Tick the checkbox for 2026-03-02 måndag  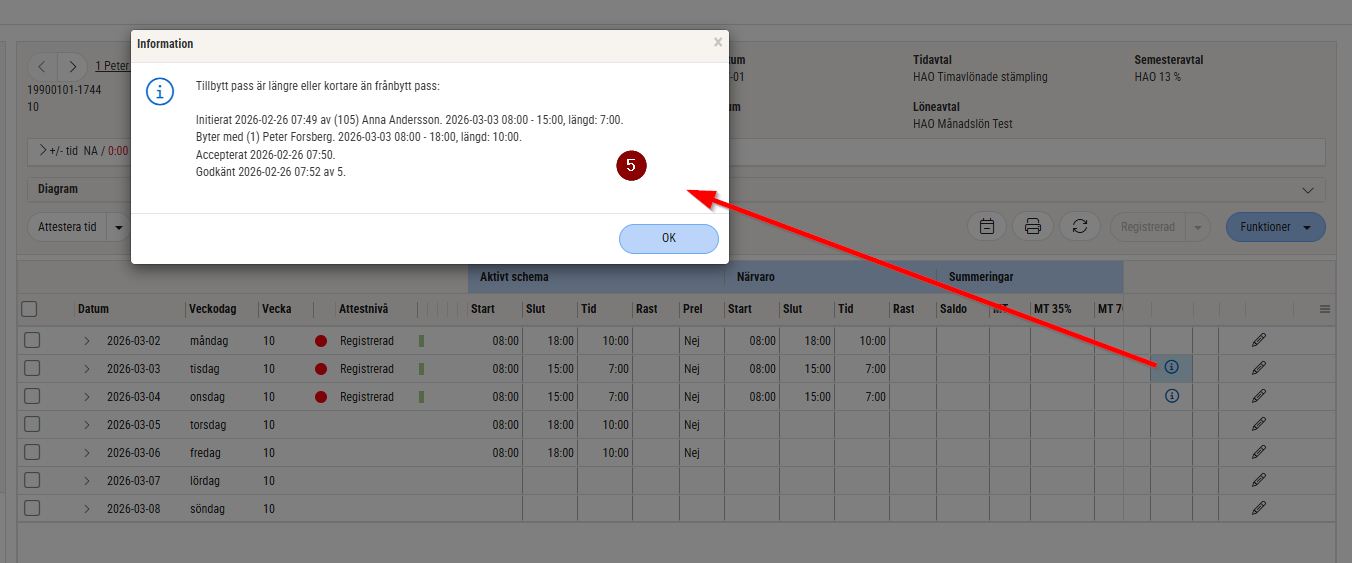pos(32,340)
